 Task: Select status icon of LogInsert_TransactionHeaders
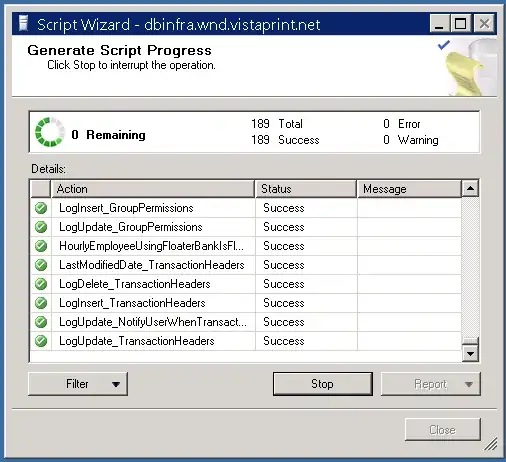tap(41, 303)
